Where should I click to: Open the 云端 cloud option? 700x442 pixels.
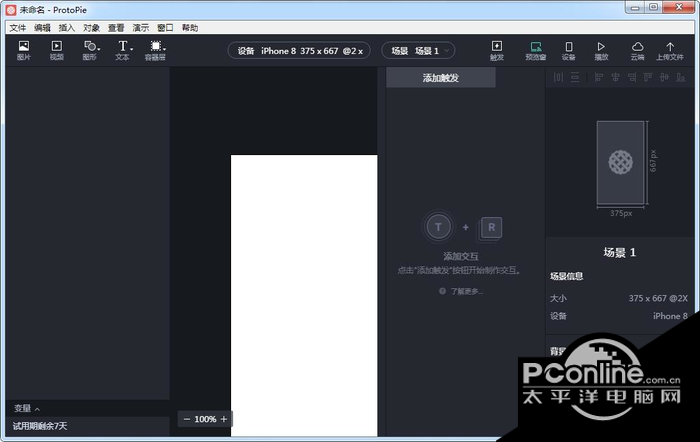click(638, 50)
